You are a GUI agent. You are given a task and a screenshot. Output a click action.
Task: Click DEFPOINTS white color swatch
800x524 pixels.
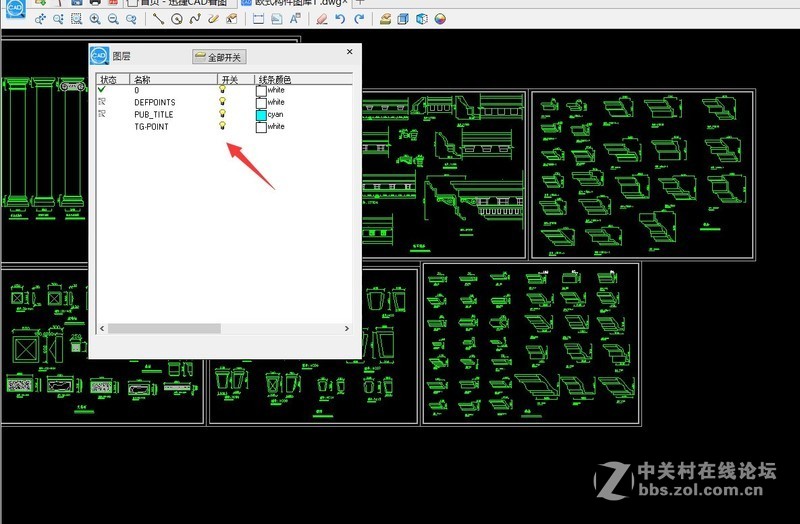click(x=261, y=103)
